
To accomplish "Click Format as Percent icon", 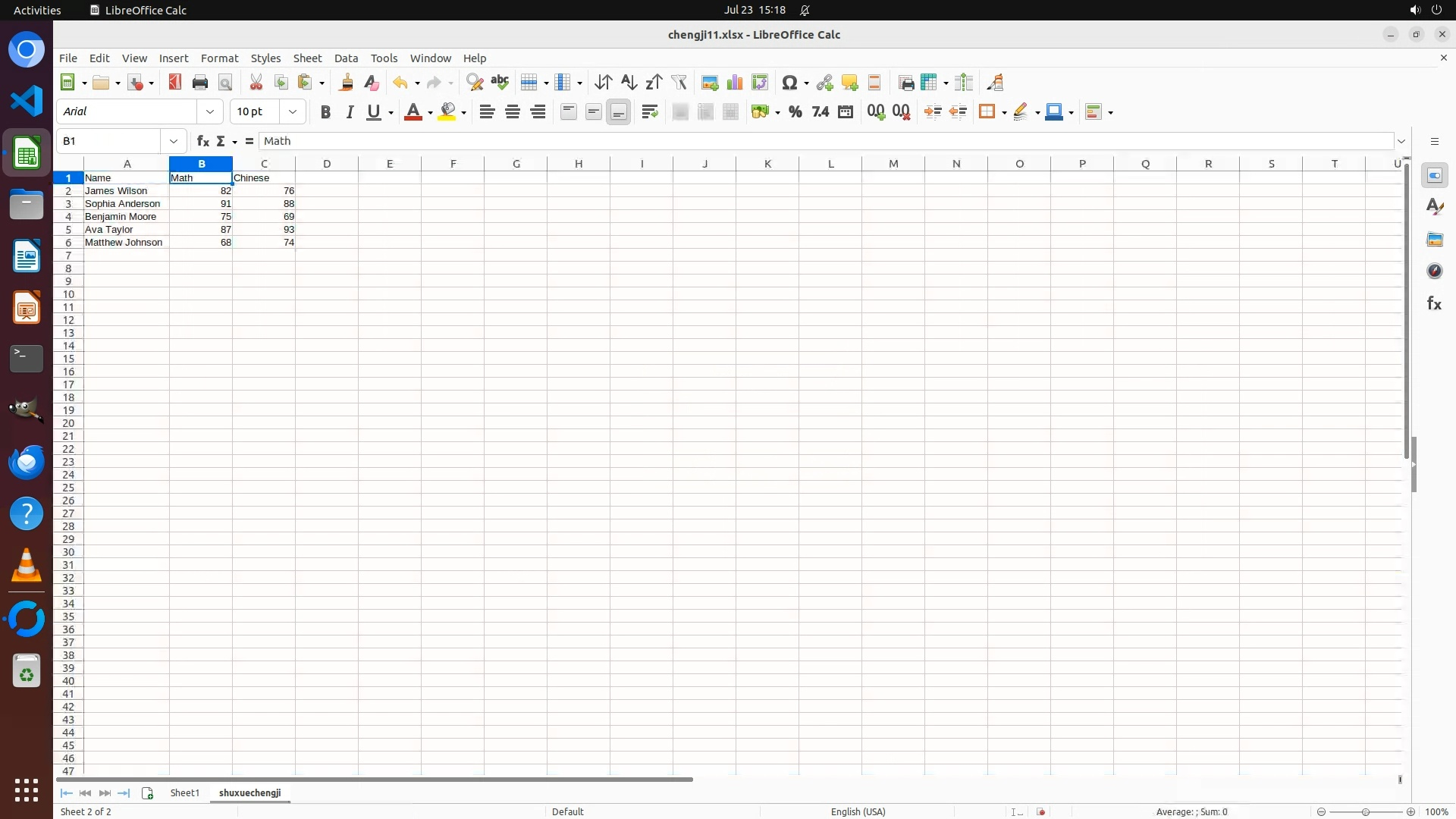I will tap(795, 112).
